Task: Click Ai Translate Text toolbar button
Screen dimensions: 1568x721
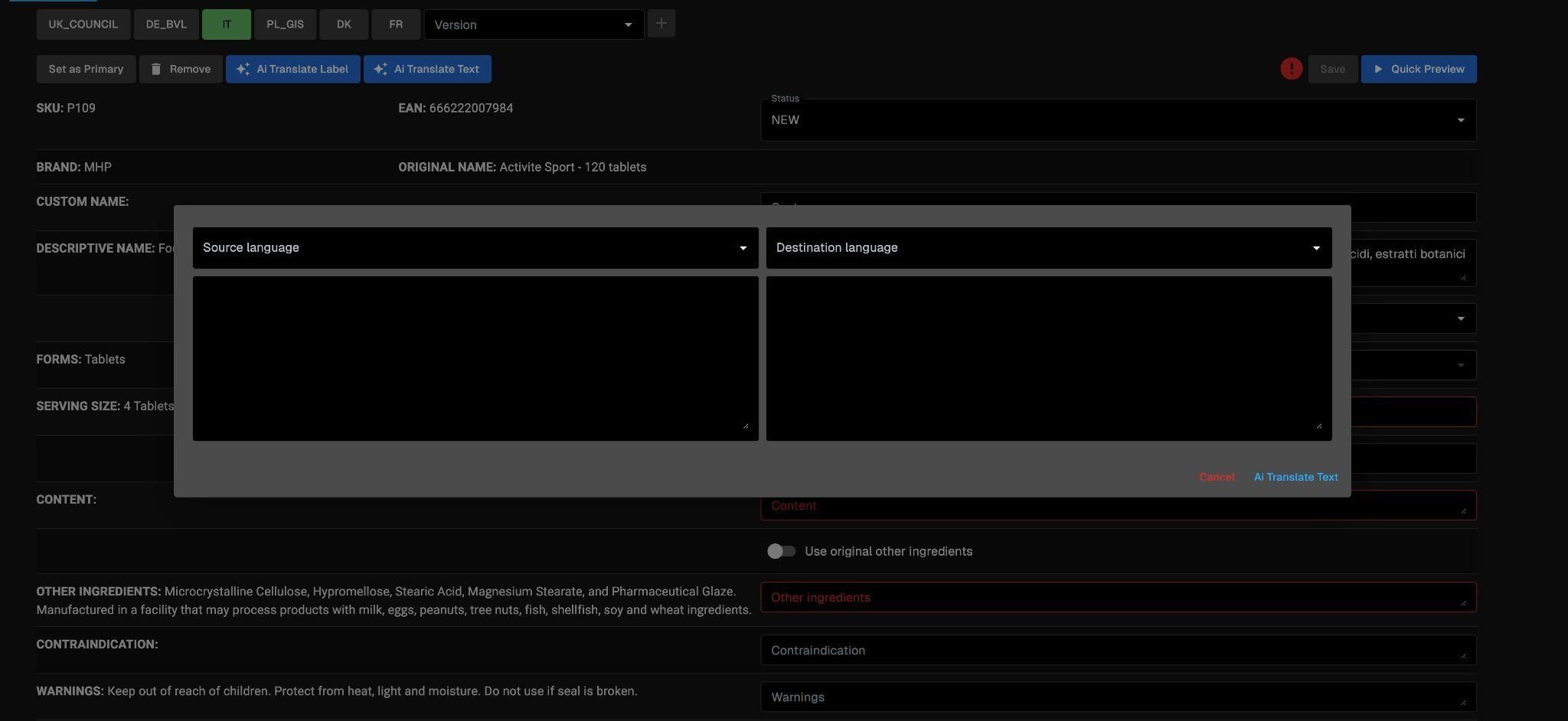Action: point(427,69)
